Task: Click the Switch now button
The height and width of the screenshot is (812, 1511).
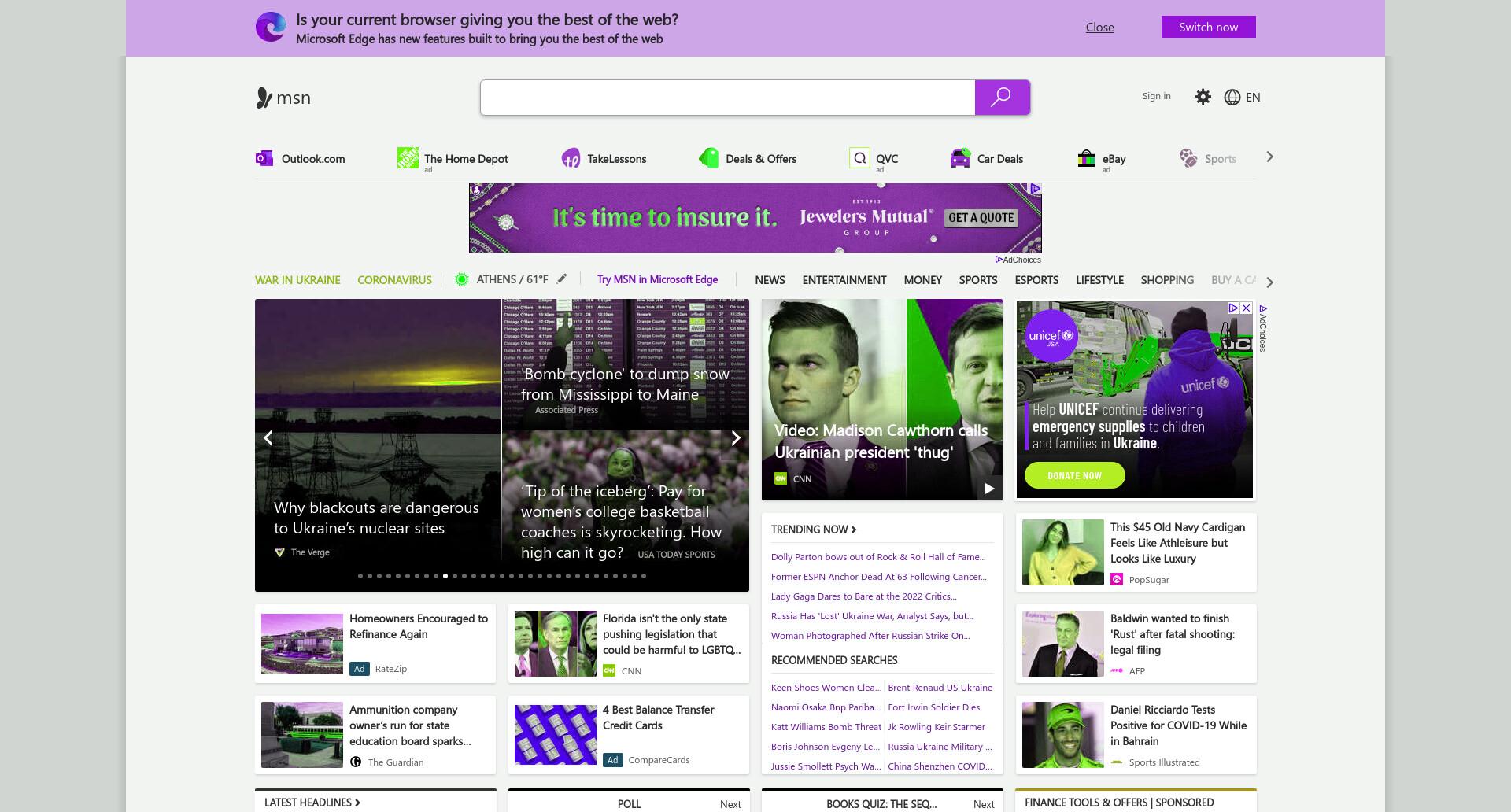Action: [1209, 27]
